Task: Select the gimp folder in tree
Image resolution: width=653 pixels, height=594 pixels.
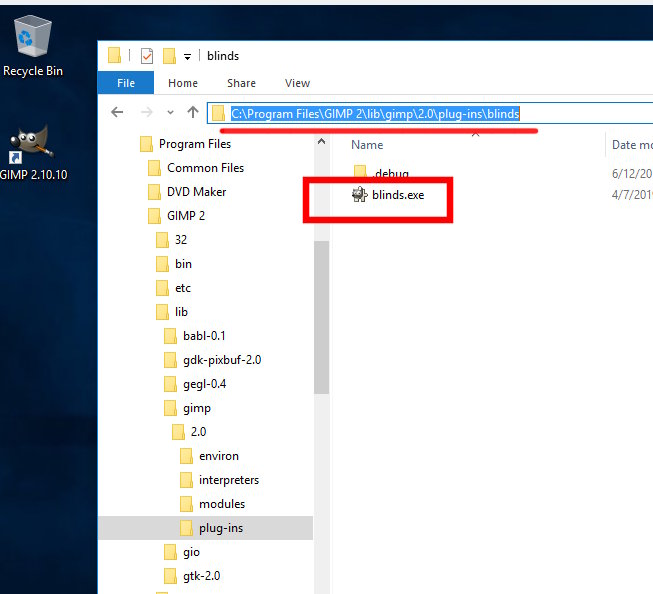Action: click(187, 408)
